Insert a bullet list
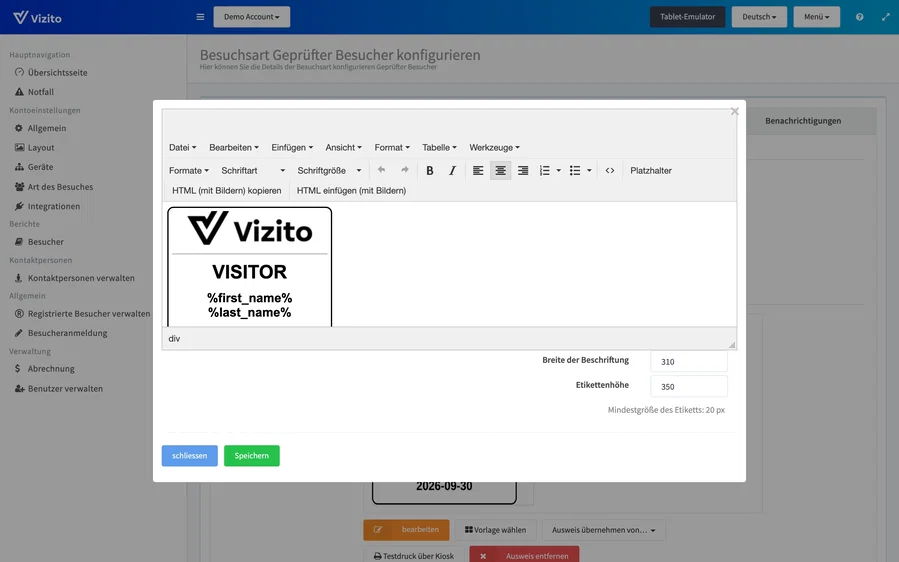899x562 pixels. [x=575, y=170]
